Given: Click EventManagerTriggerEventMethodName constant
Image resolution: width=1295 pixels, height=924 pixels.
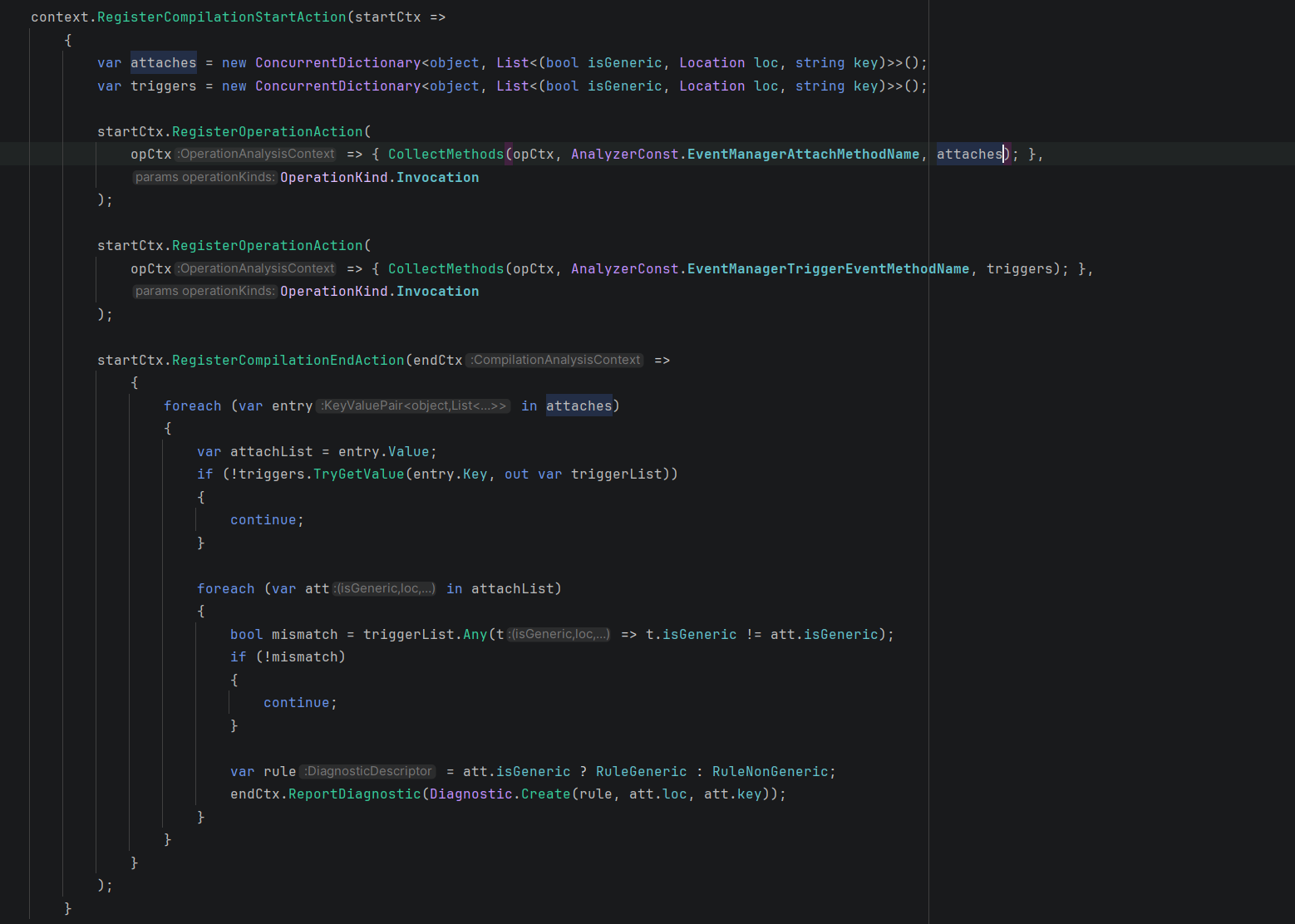Looking at the screenshot, I should [x=829, y=268].
